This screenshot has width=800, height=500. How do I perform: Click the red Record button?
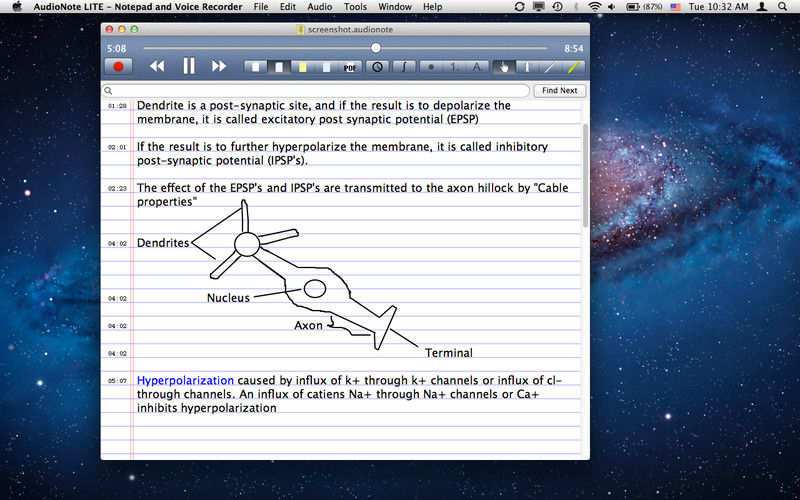118,67
